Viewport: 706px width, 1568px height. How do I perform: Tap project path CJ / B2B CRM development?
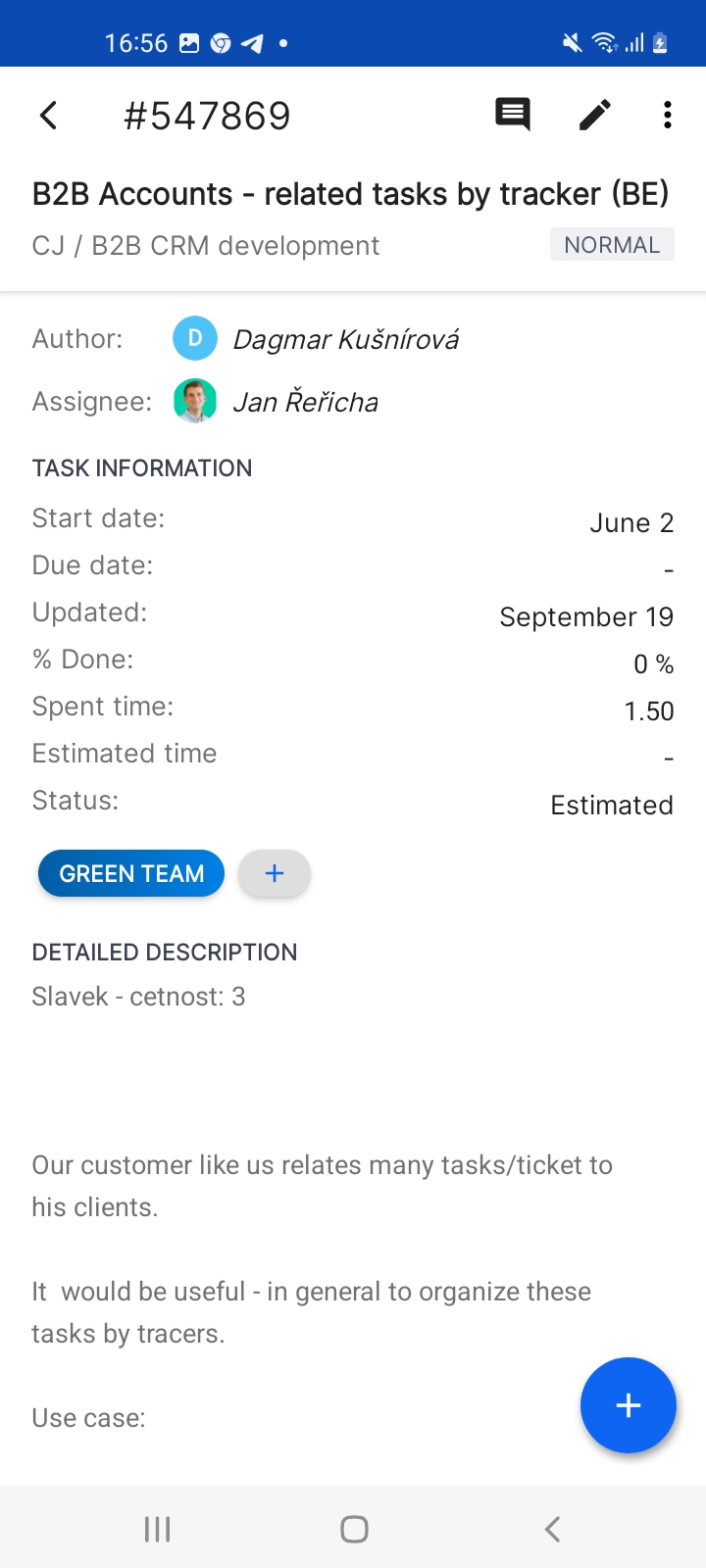tap(206, 246)
